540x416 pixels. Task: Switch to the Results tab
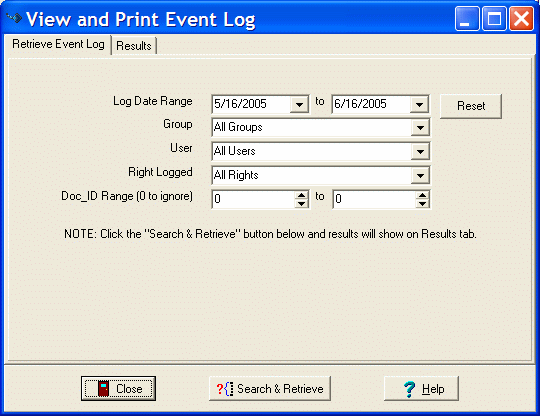(134, 45)
